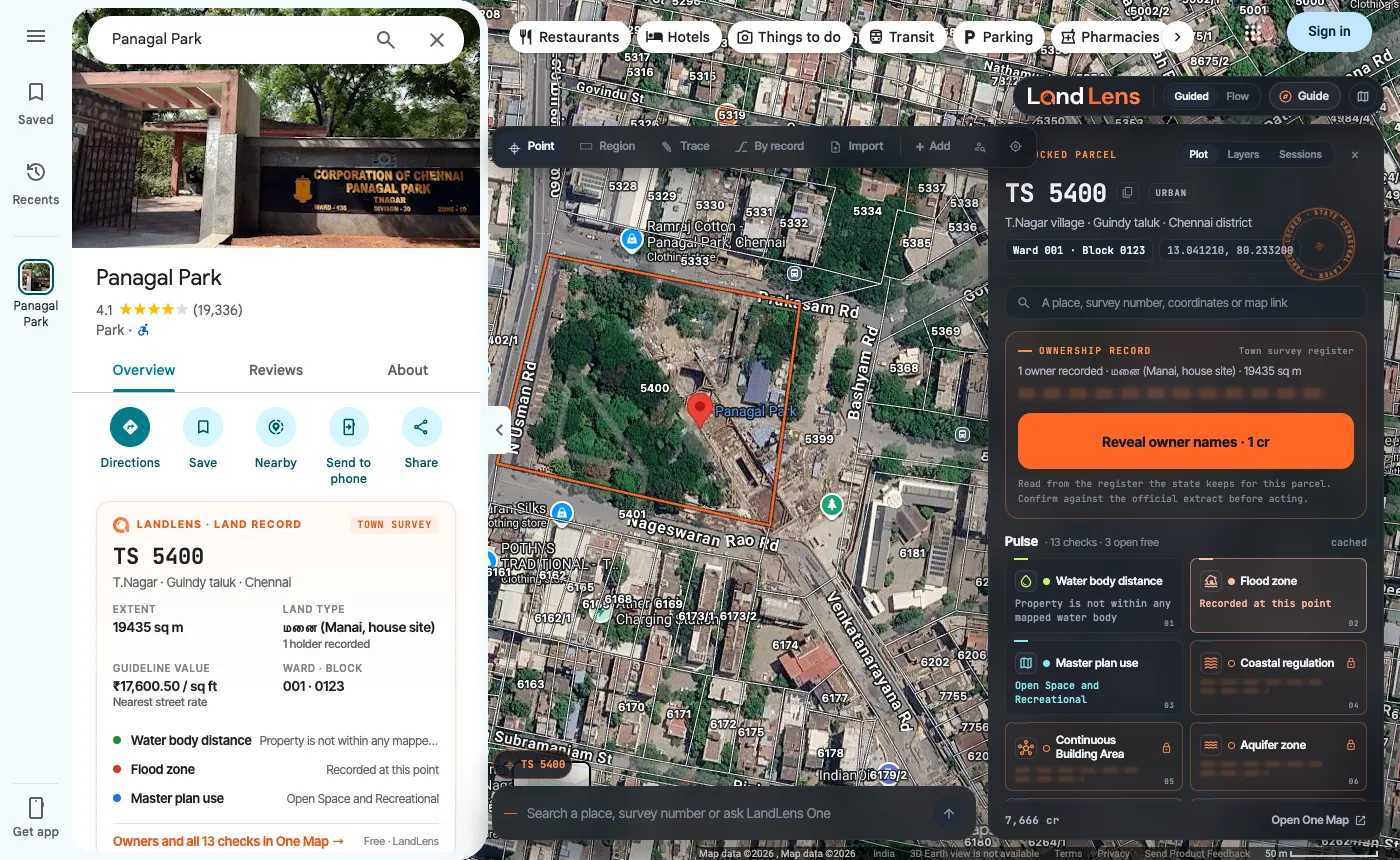Open the Google apps grid icon
1400x860 pixels.
(x=1254, y=32)
